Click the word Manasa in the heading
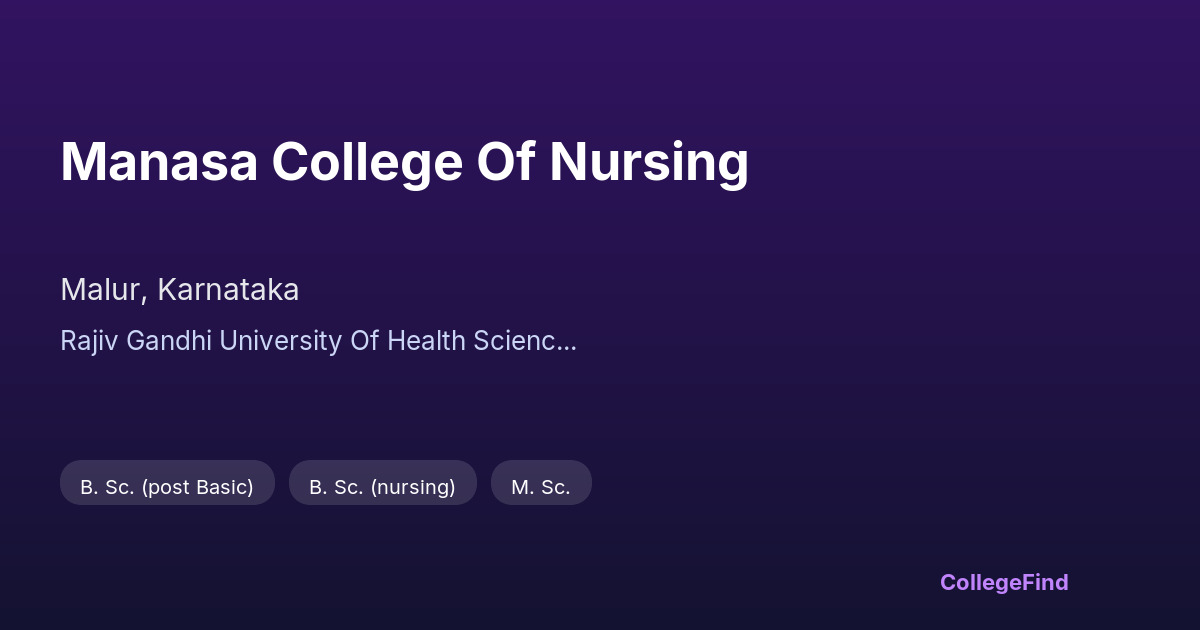Image resolution: width=1200 pixels, height=630 pixels. [x=159, y=162]
